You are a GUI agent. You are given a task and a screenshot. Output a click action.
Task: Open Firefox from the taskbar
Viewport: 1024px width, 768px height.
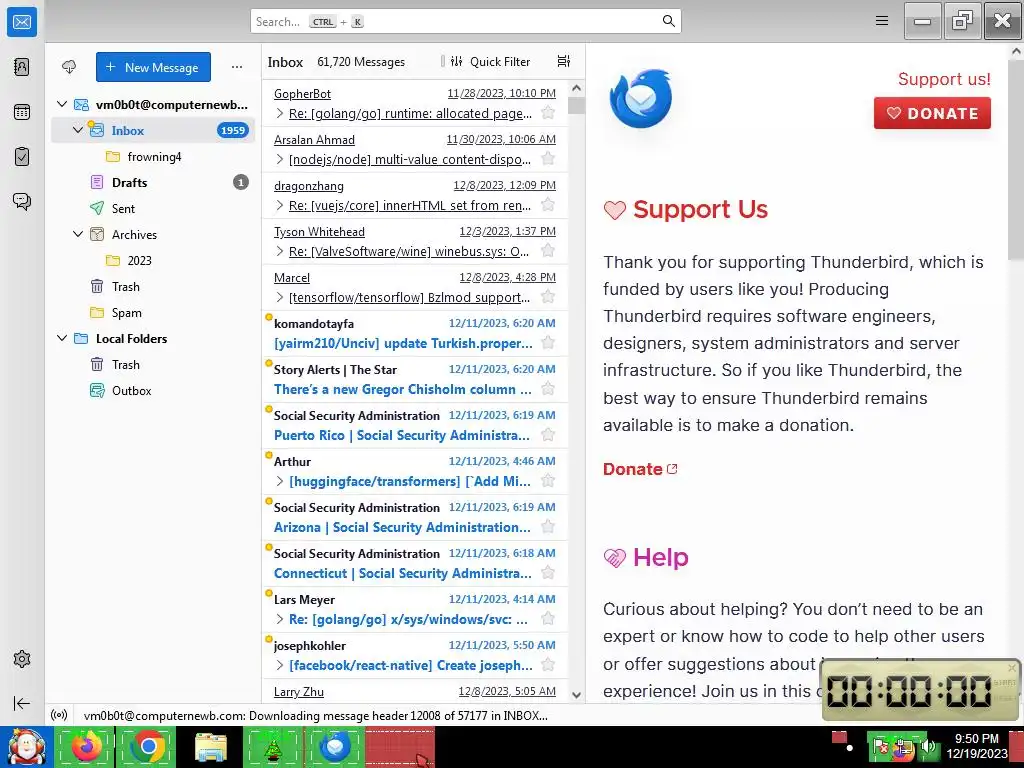87,747
